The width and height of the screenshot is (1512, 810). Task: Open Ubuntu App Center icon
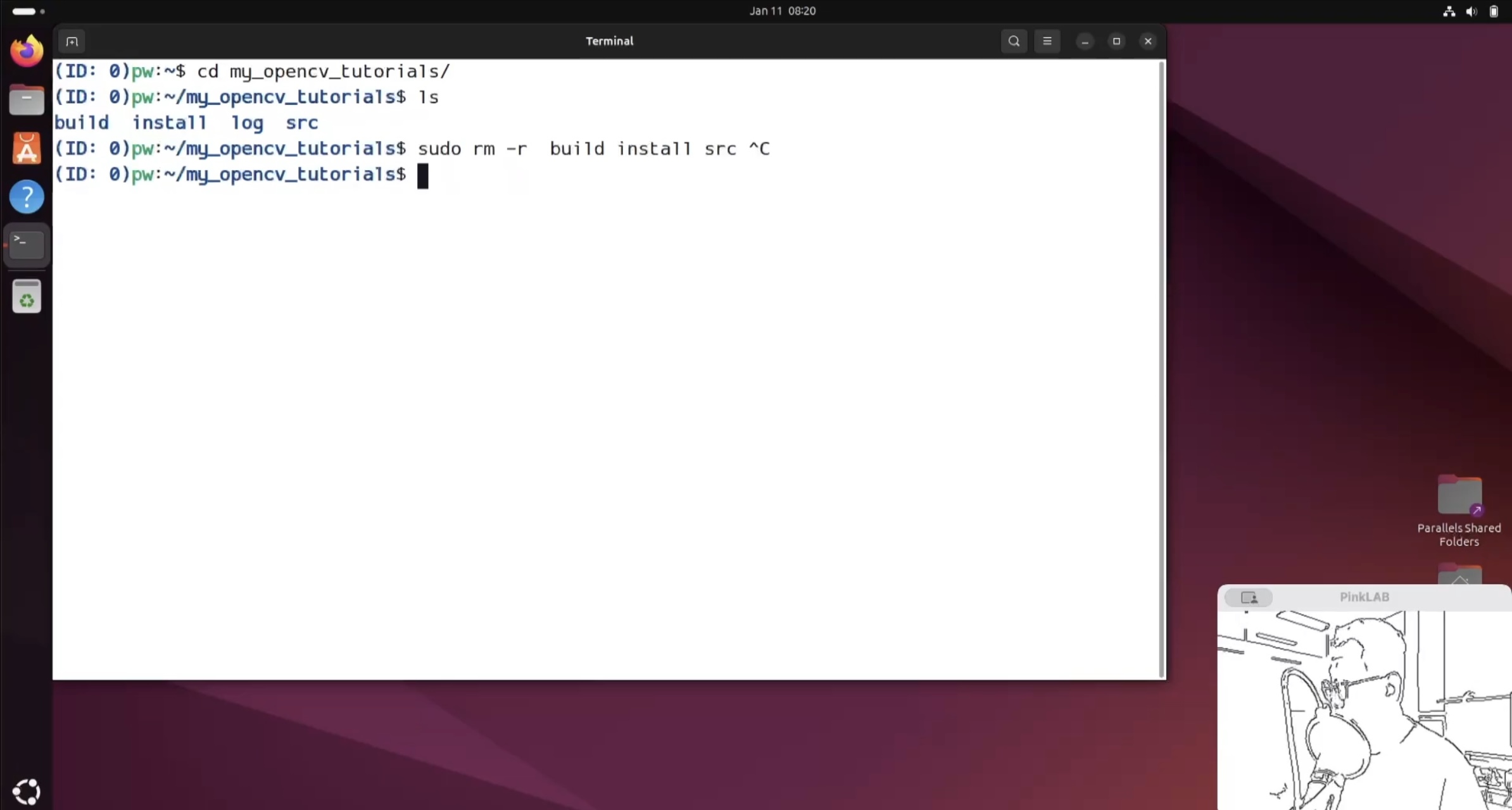click(27, 149)
